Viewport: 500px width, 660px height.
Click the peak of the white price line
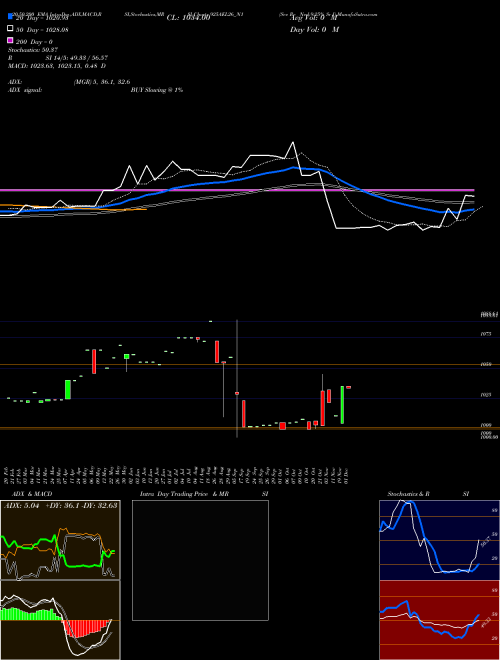point(293,143)
